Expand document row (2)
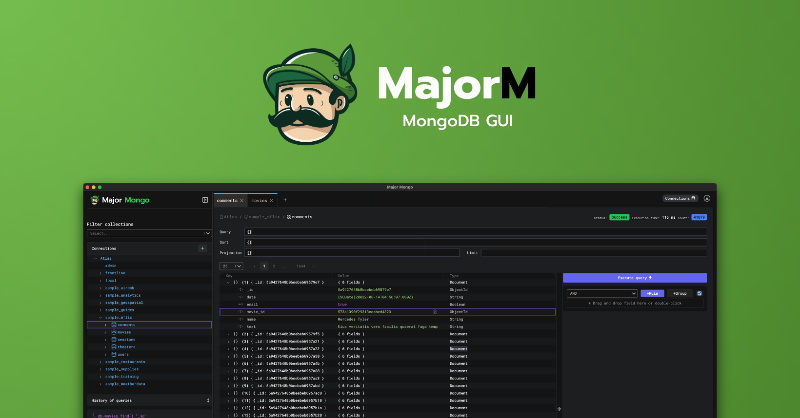This screenshot has width=800, height=418. tap(229, 334)
